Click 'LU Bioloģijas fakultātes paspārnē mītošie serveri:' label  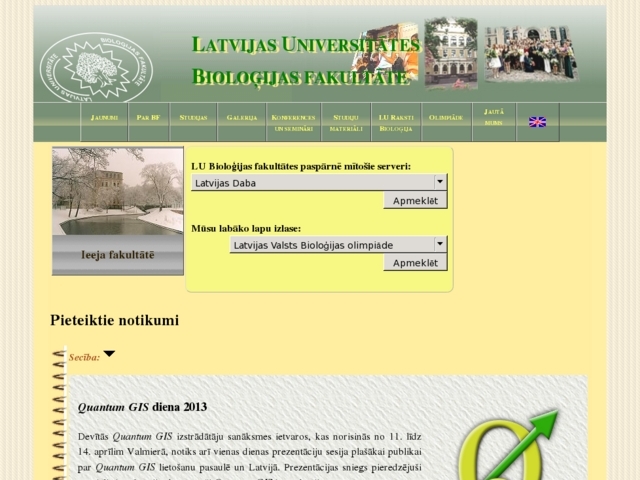click(301, 167)
